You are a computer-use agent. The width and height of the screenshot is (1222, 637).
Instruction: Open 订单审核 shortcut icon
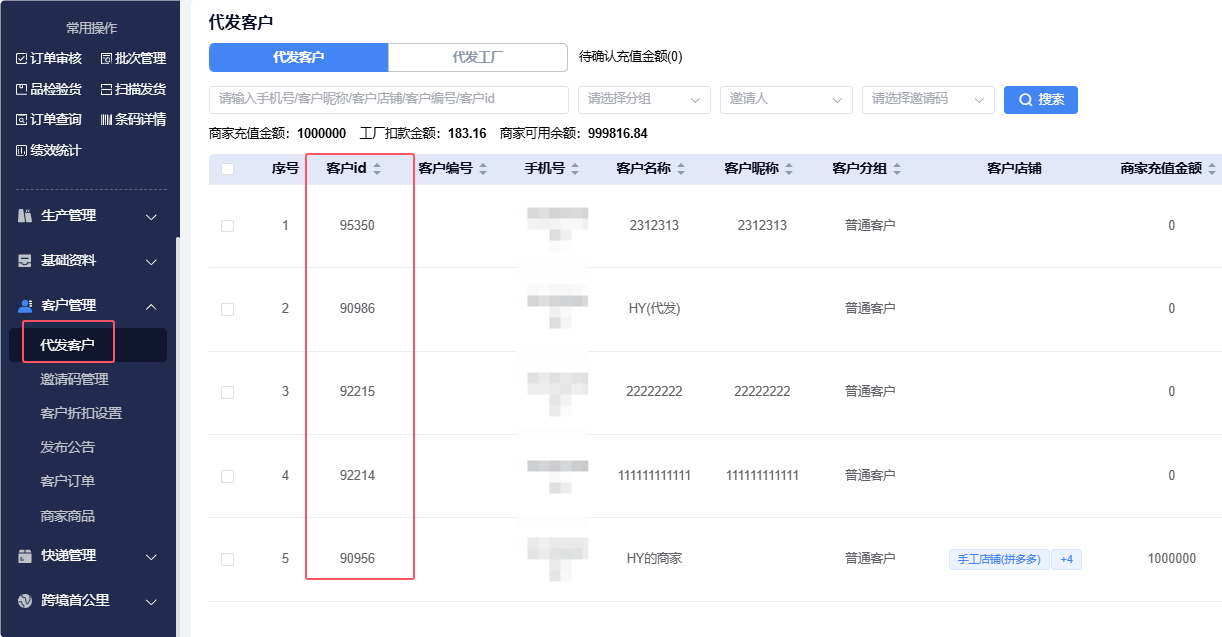[21, 59]
